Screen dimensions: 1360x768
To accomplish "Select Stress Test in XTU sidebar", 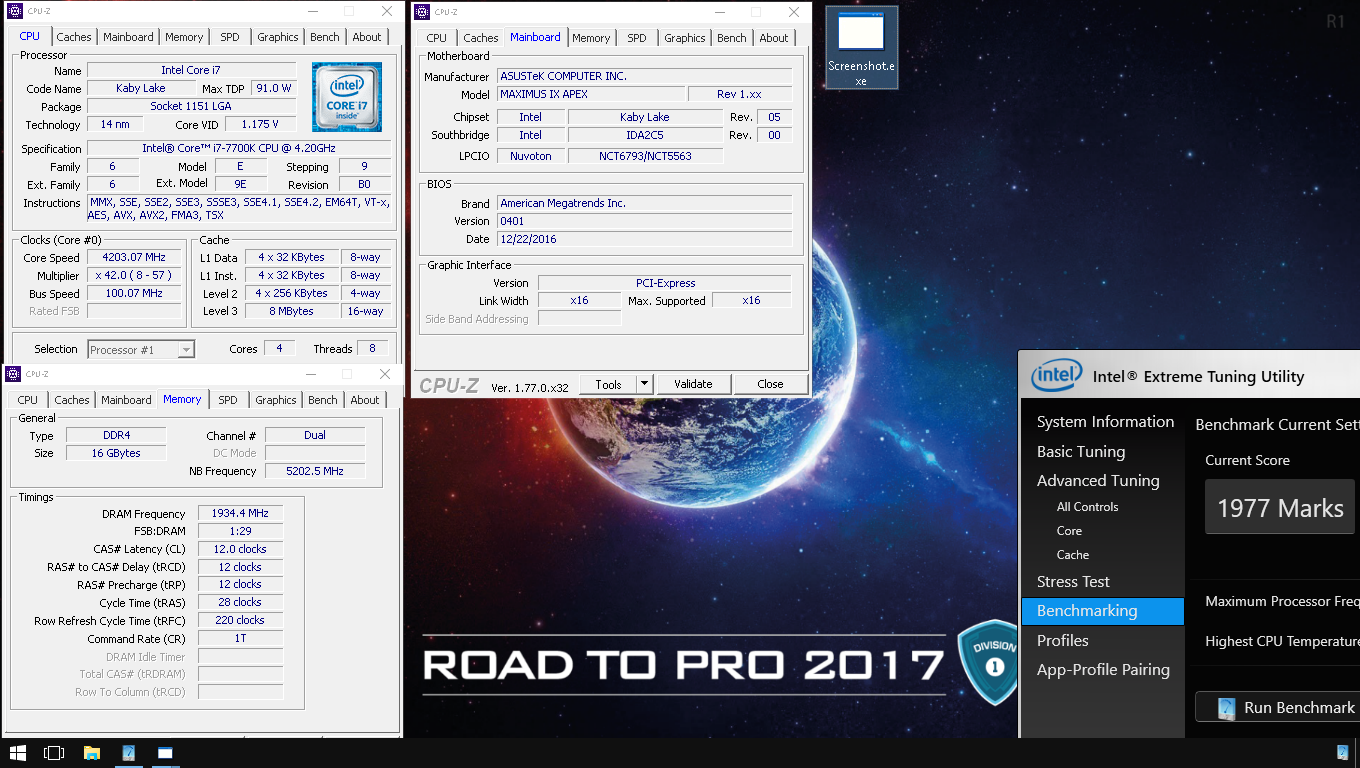I will pyautogui.click(x=1073, y=582).
